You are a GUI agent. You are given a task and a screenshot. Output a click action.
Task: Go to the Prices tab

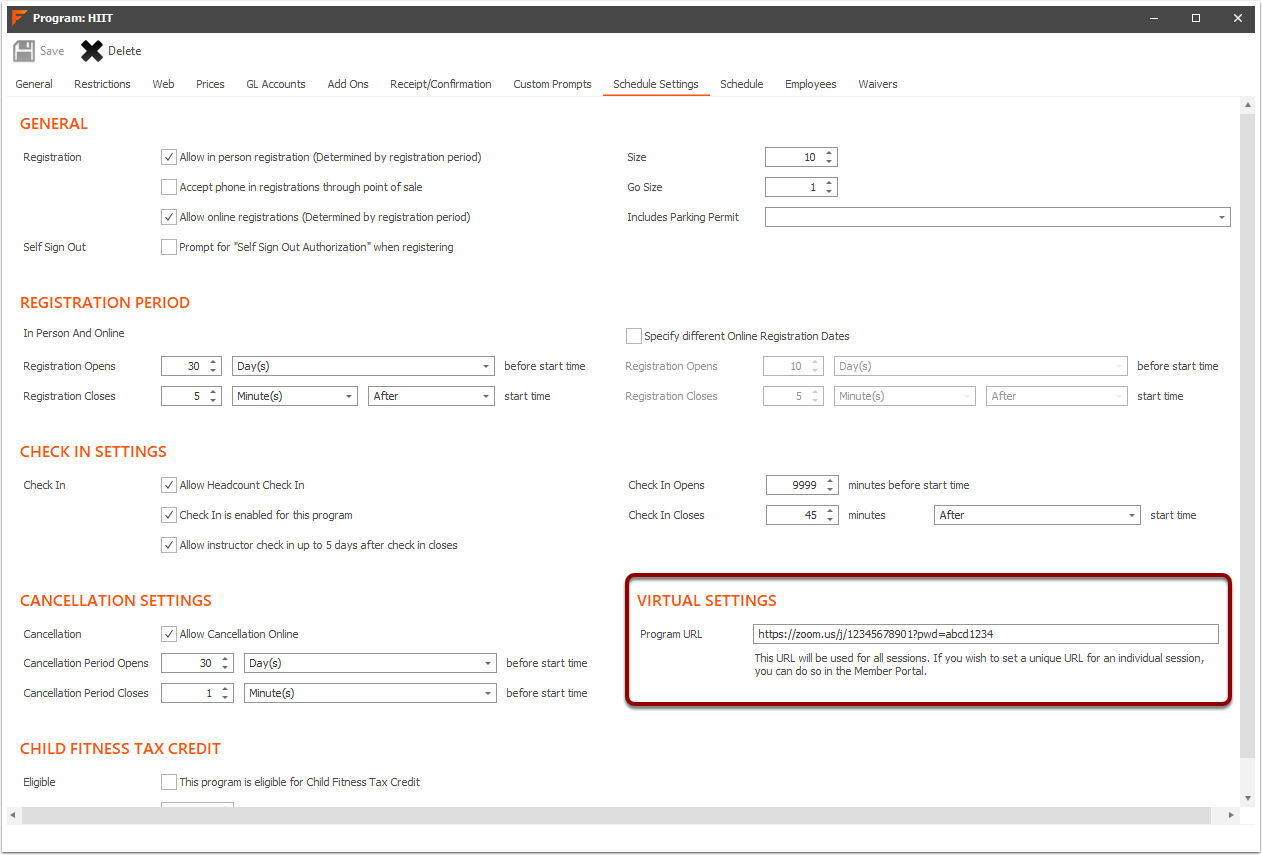[x=210, y=84]
